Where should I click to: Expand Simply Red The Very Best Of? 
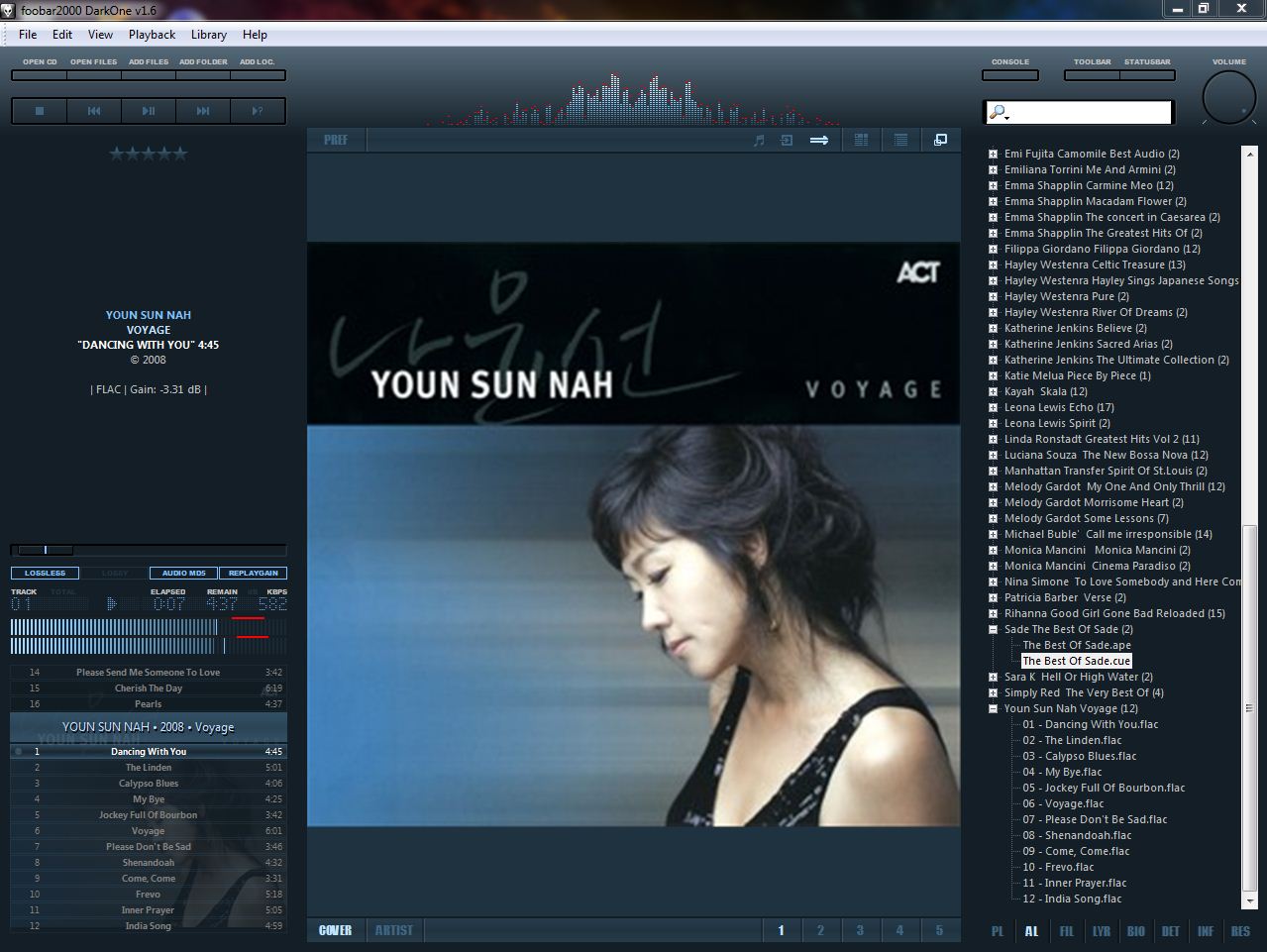point(993,692)
